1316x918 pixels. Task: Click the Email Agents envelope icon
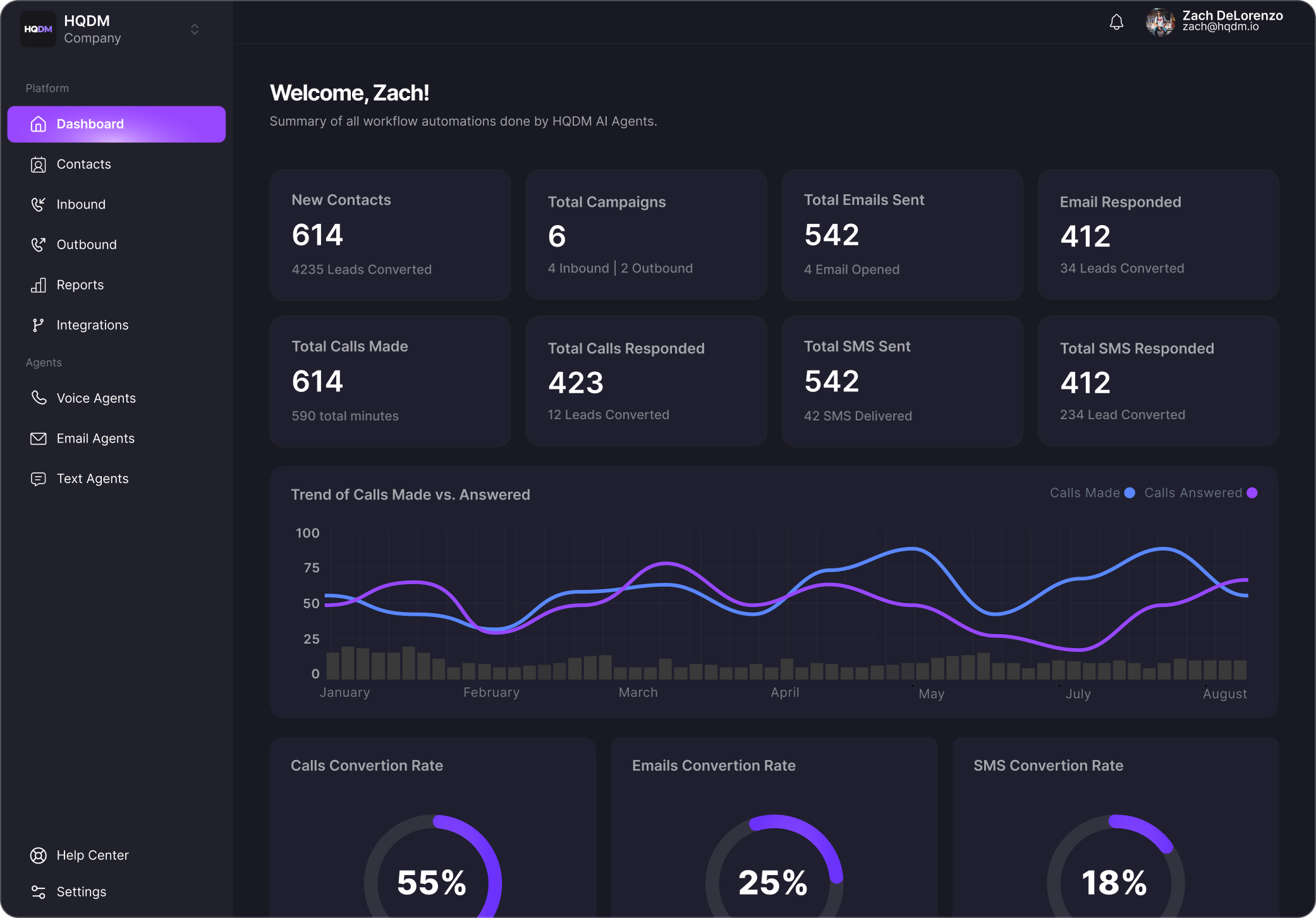[39, 438]
